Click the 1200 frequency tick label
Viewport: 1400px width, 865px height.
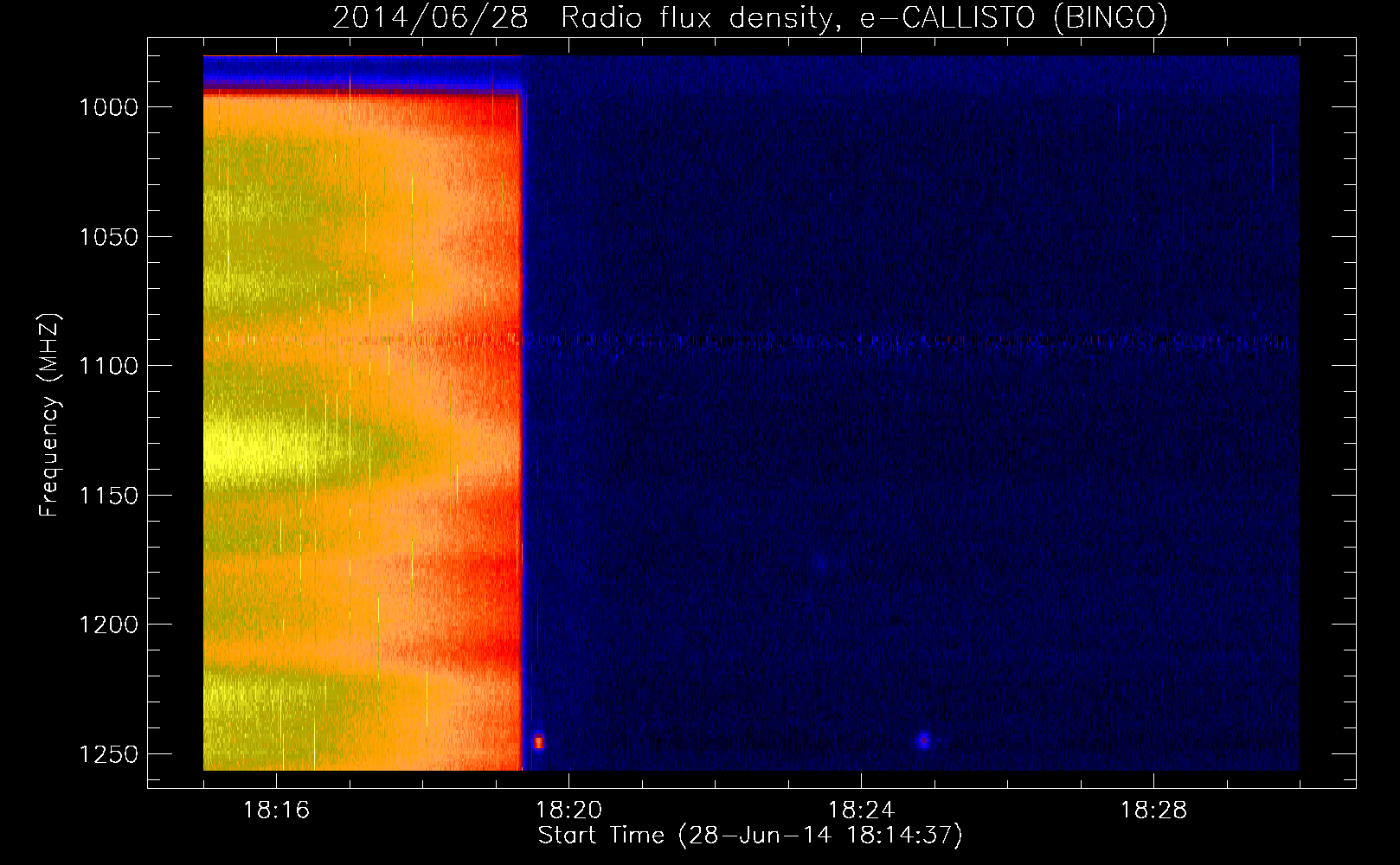click(109, 625)
